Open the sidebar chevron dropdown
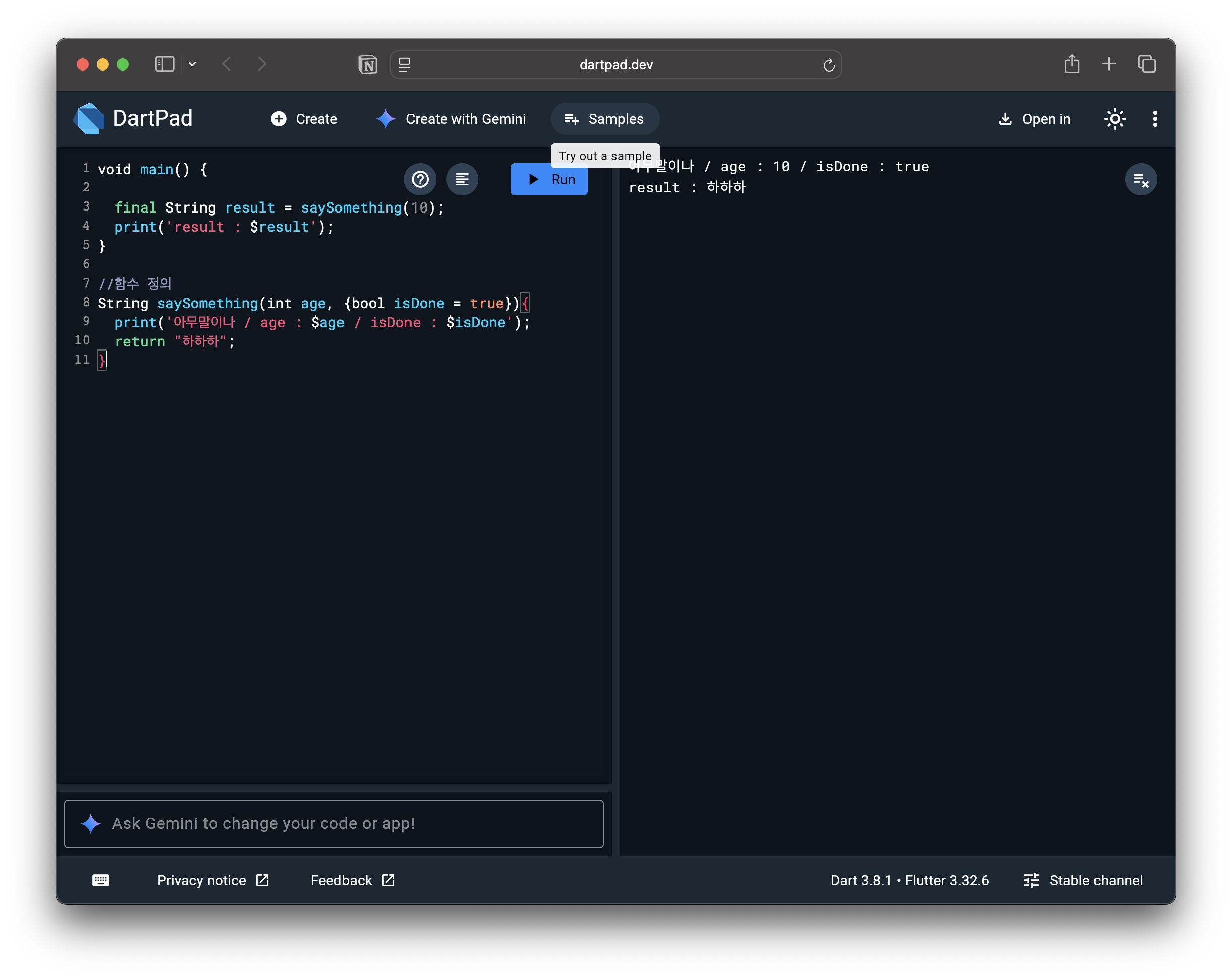Viewport: 1232px width, 979px height. pos(192,64)
